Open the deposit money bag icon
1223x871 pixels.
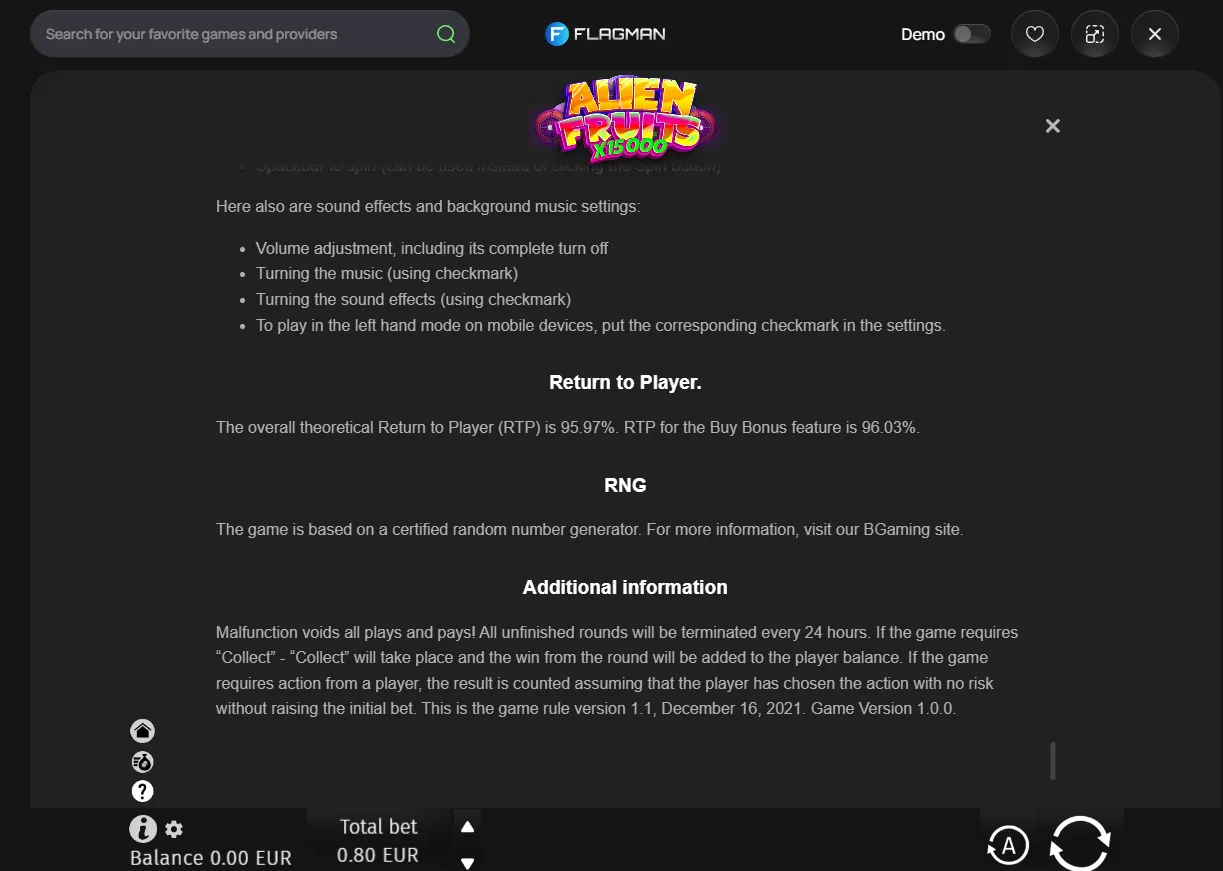pos(143,762)
